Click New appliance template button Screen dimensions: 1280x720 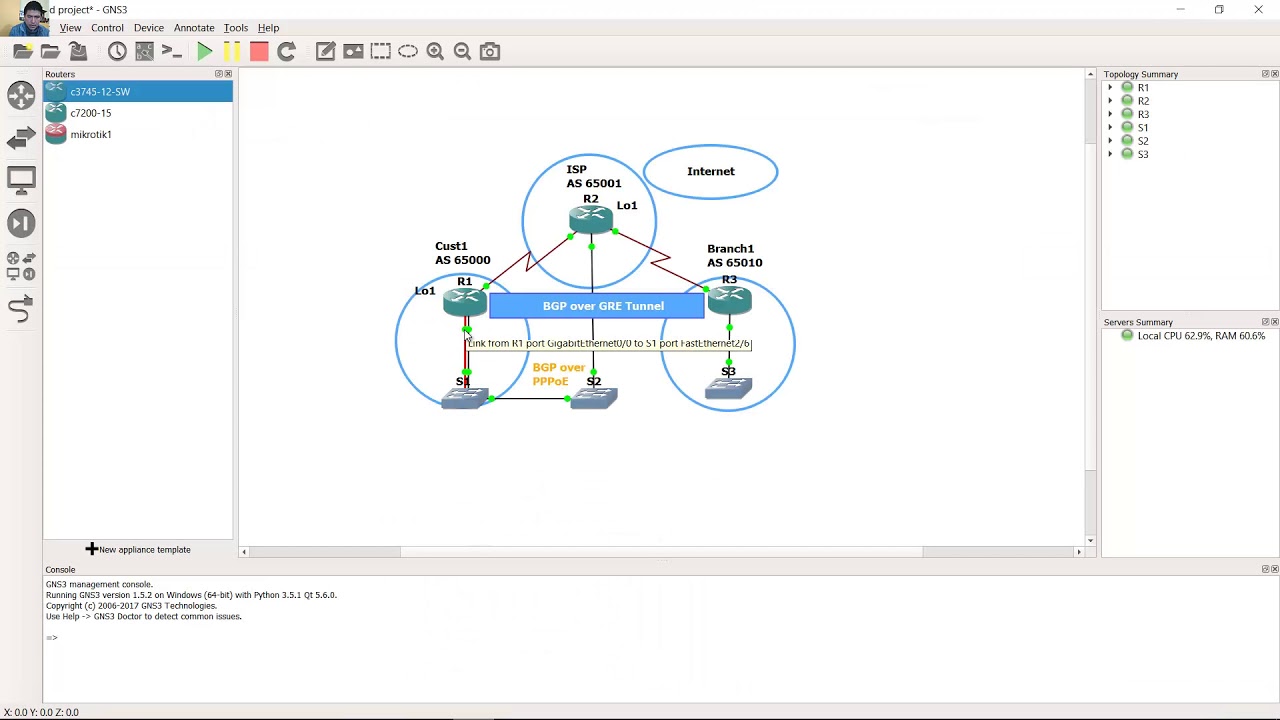coord(138,549)
